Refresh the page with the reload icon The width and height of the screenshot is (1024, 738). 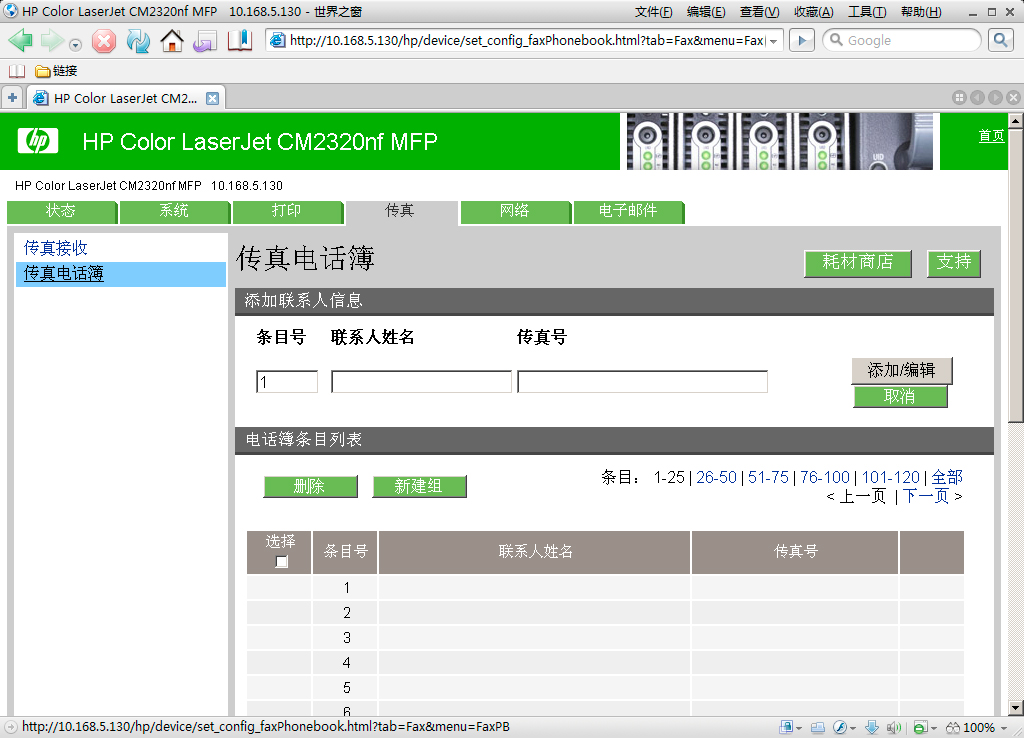tap(138, 41)
